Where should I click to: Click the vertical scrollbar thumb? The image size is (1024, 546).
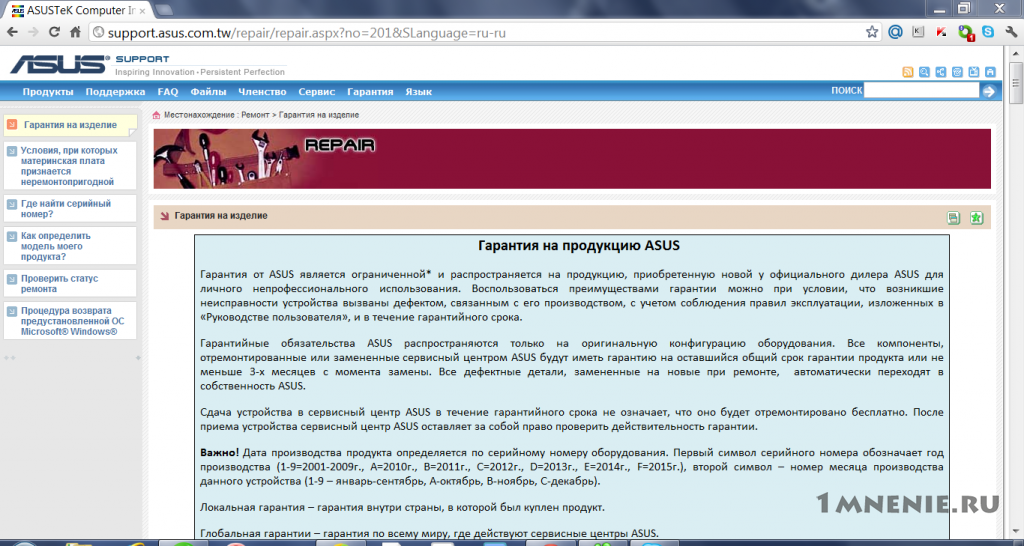(x=1016, y=83)
